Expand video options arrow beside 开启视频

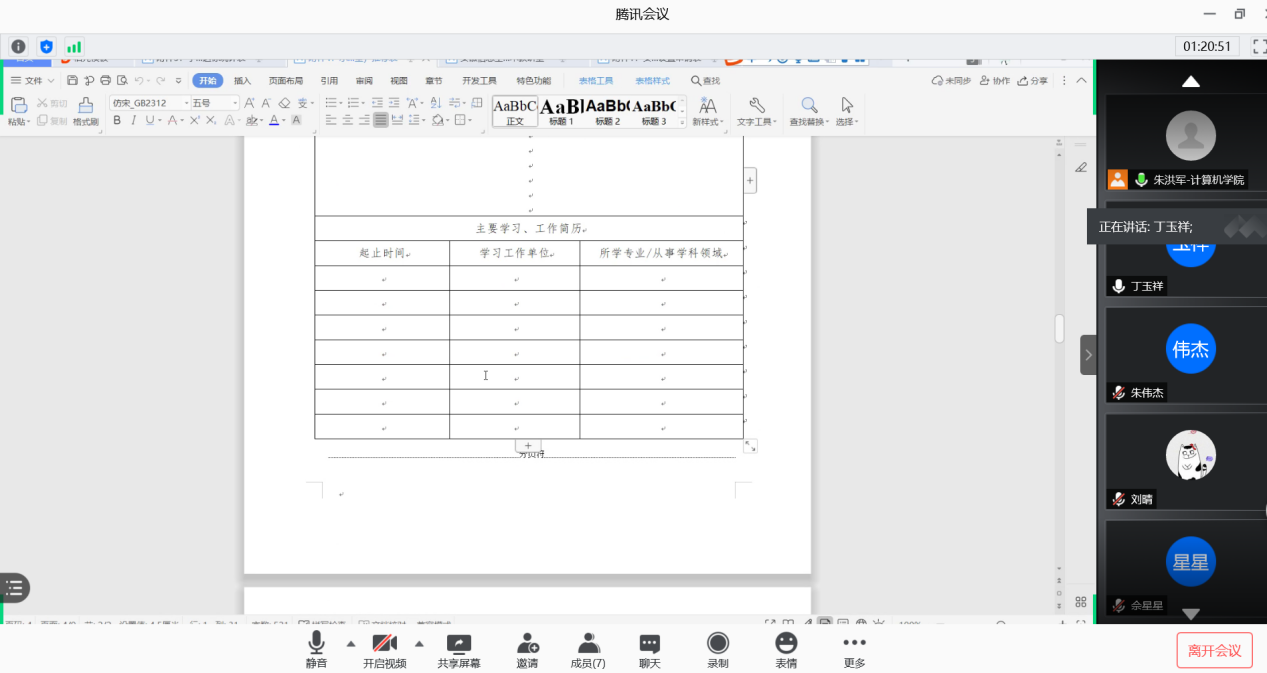pos(419,643)
